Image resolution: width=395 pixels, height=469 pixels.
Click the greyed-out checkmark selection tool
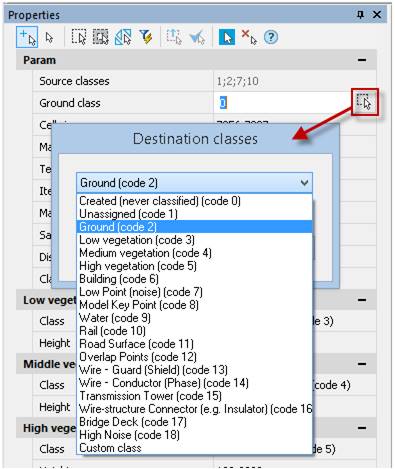(197, 37)
